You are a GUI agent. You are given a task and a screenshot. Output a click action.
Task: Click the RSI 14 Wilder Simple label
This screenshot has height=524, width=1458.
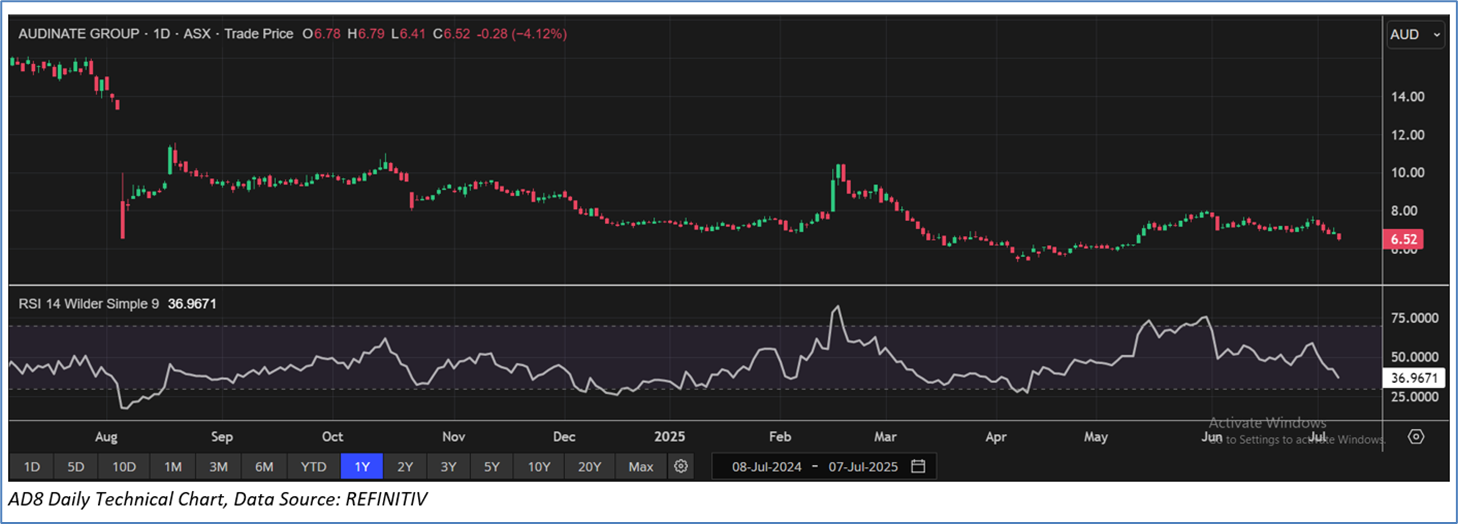click(89, 301)
